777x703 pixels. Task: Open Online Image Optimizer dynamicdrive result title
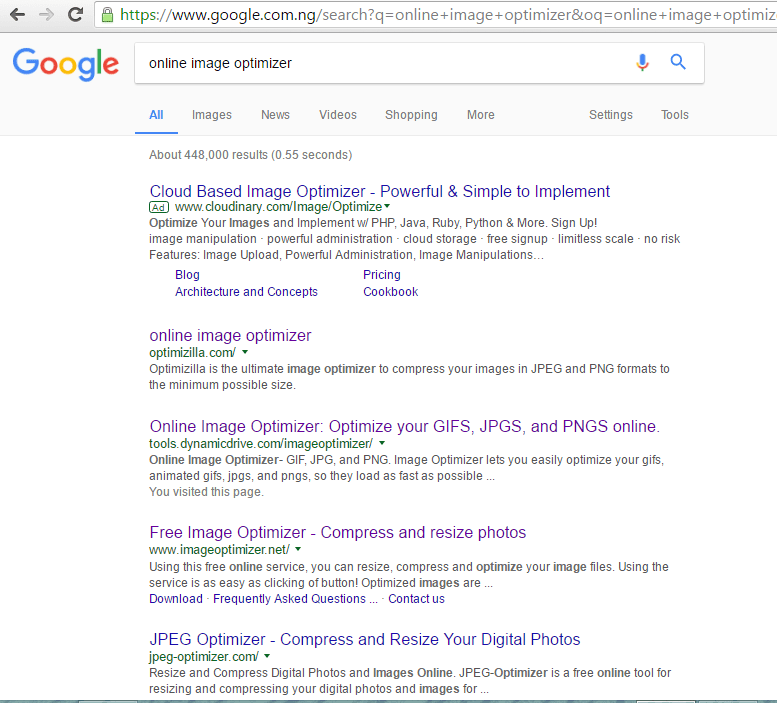pos(404,427)
